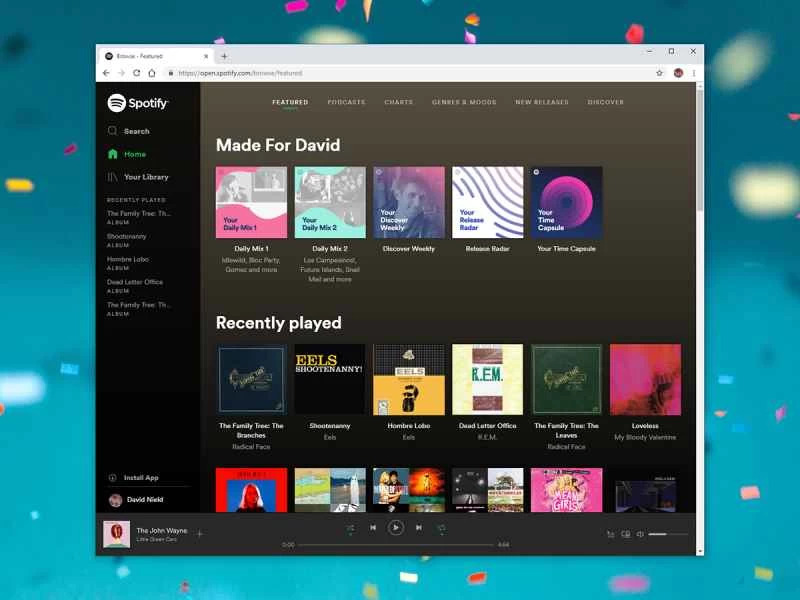Open Chrome's three-dot menu
This screenshot has width=800, height=600.
693,72
